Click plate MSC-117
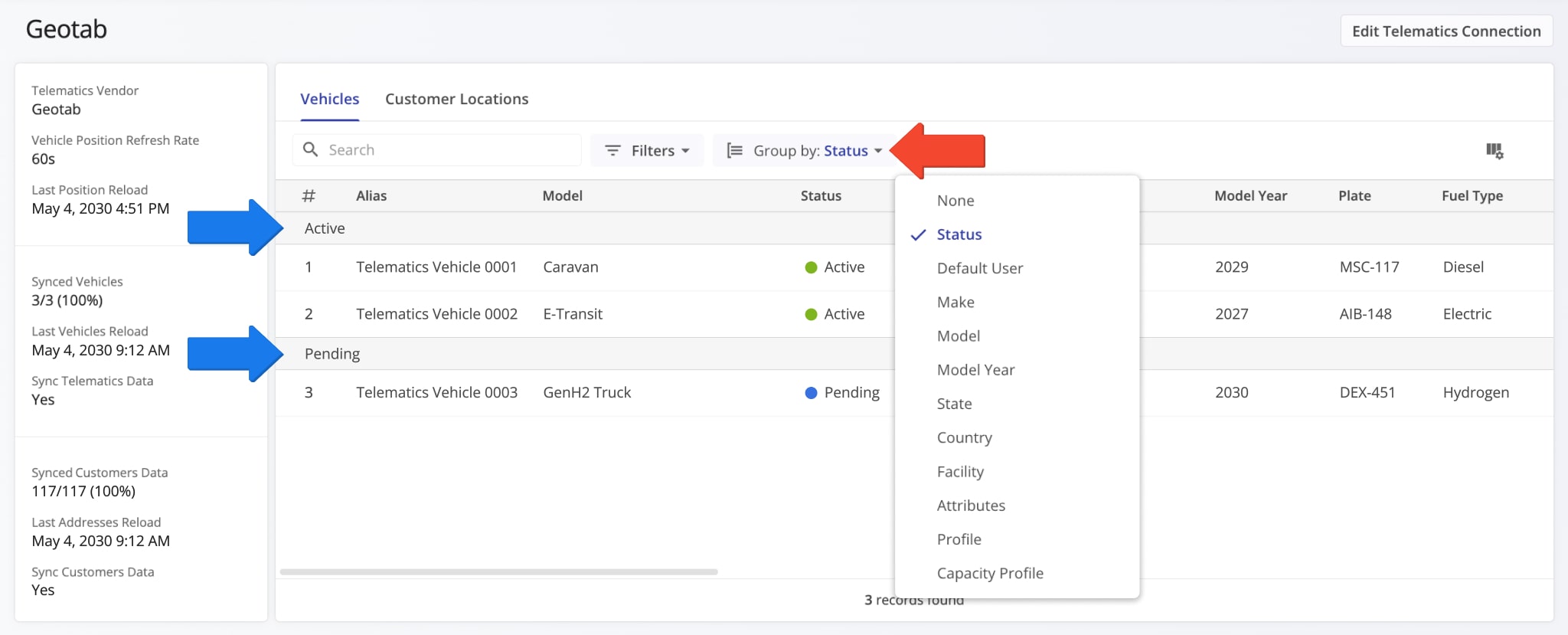The height and width of the screenshot is (635, 1568). (1369, 267)
